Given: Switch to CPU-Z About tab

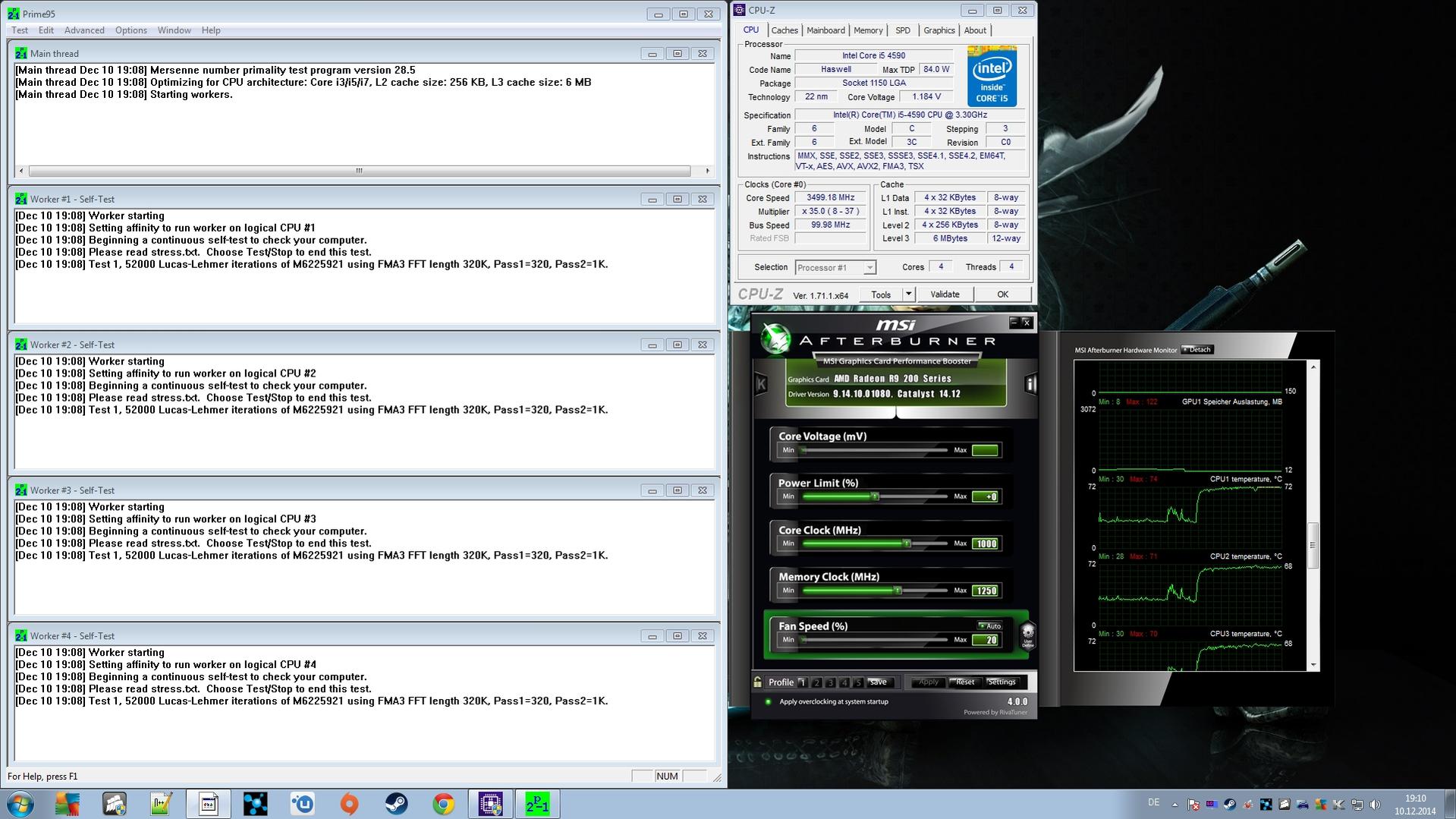Looking at the screenshot, I should [975, 30].
